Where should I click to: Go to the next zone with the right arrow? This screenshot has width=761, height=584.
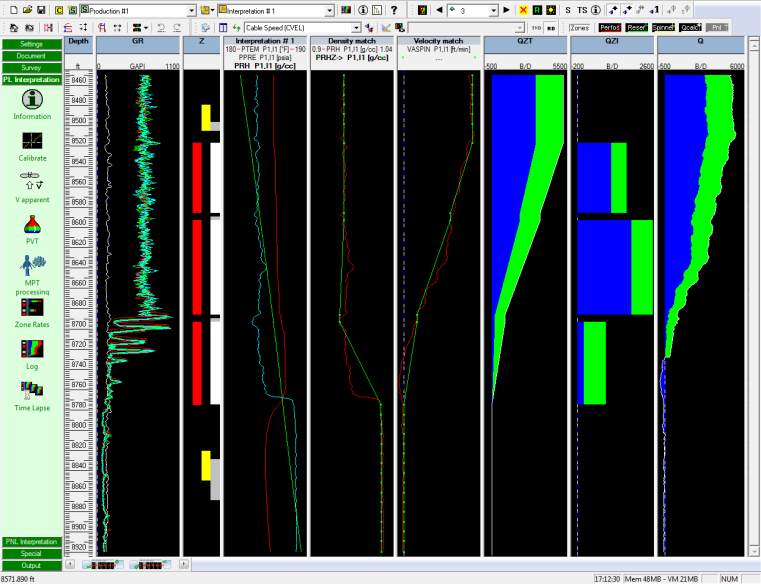[x=507, y=10]
